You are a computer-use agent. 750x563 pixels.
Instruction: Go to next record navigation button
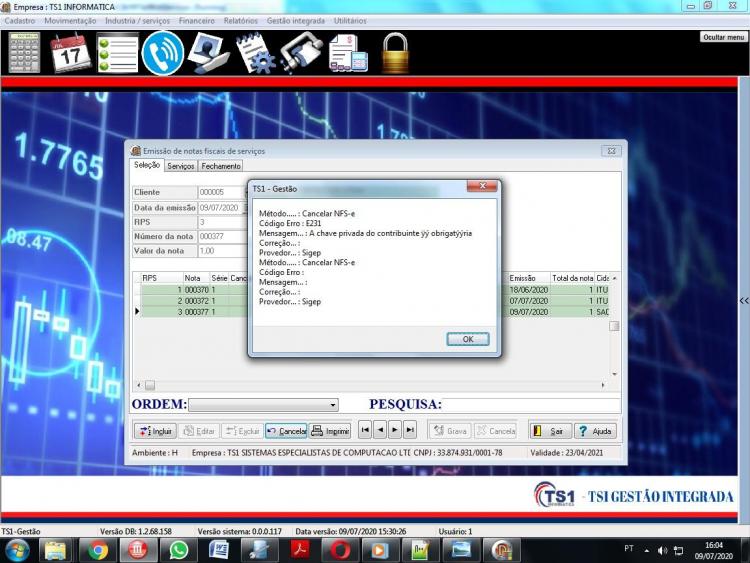[x=395, y=430]
